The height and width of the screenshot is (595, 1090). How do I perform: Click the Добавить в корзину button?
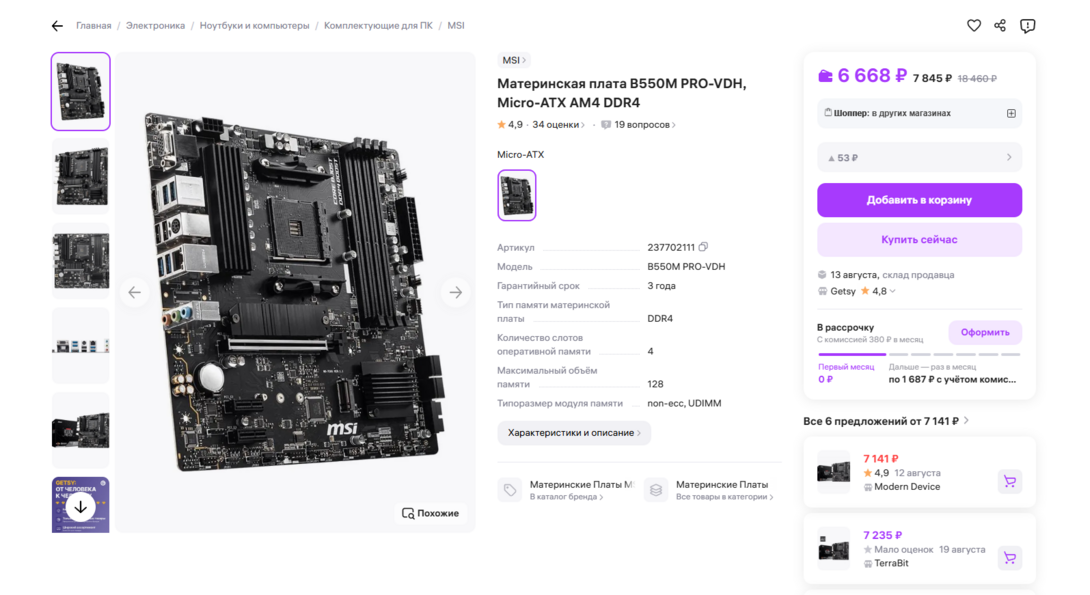pos(919,200)
